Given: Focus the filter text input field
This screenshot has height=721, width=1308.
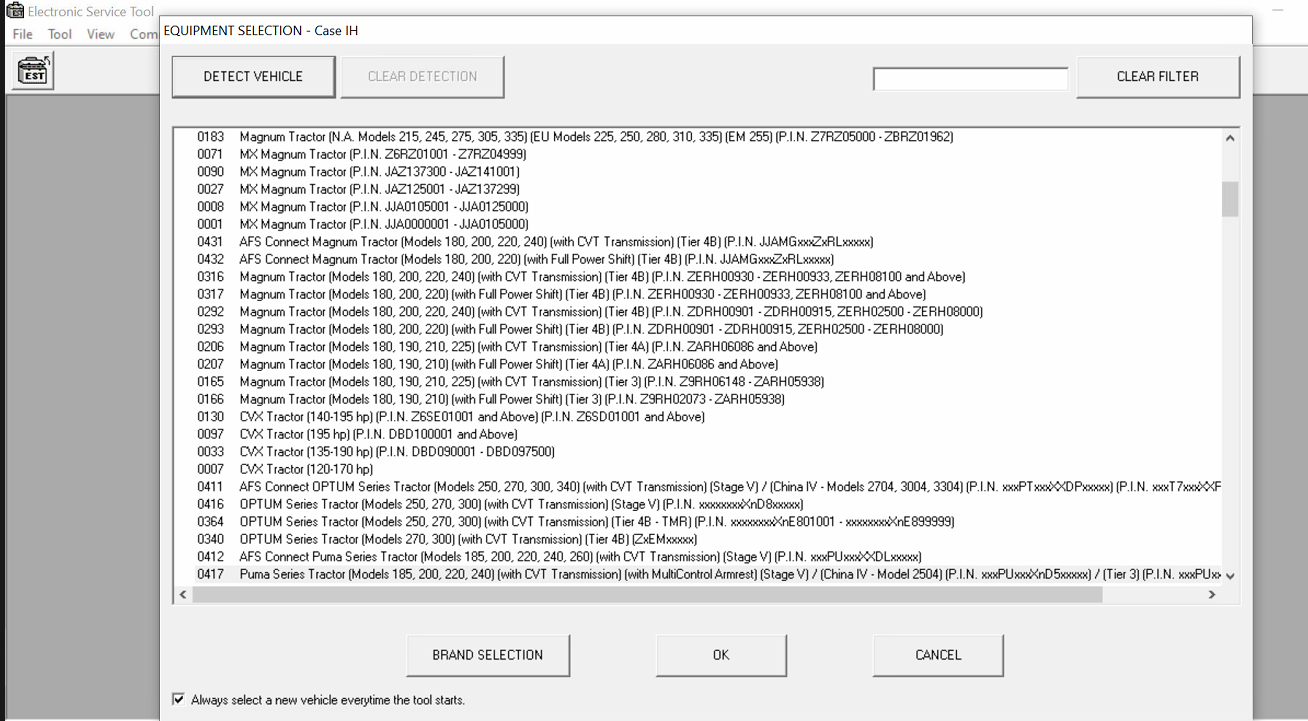Looking at the screenshot, I should click(x=970, y=78).
